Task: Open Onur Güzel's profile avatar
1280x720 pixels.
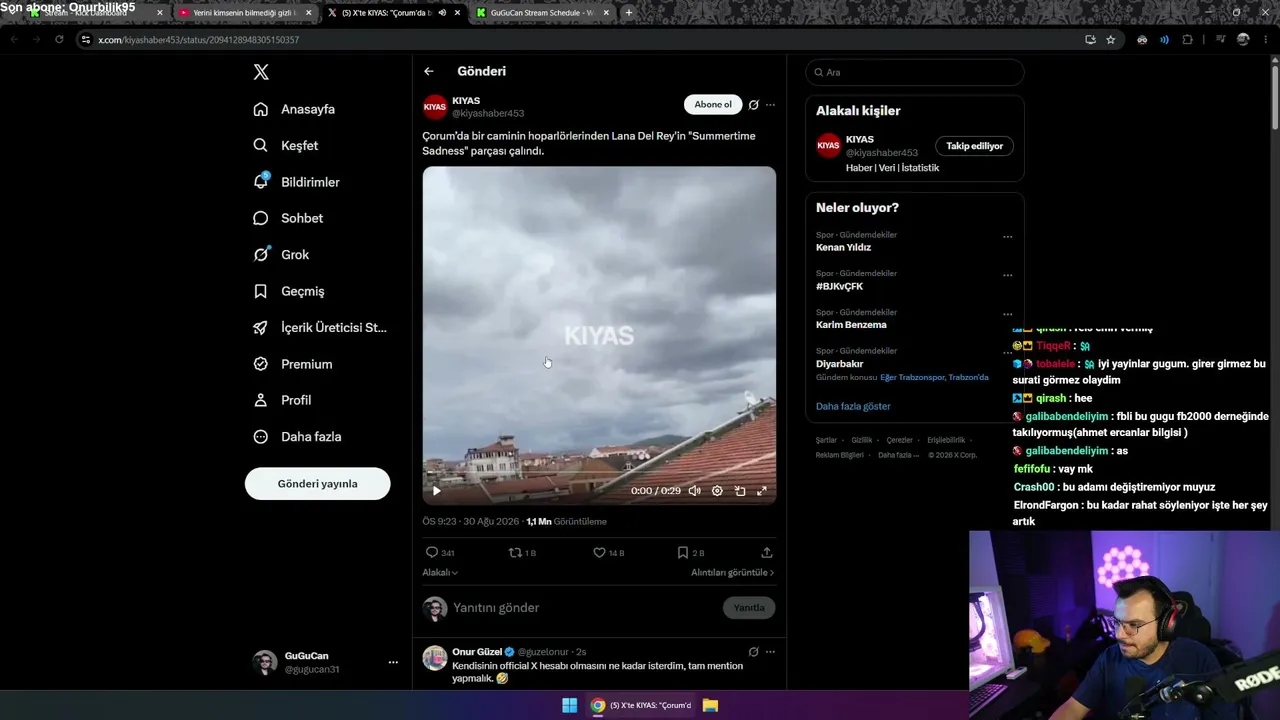Action: point(434,658)
